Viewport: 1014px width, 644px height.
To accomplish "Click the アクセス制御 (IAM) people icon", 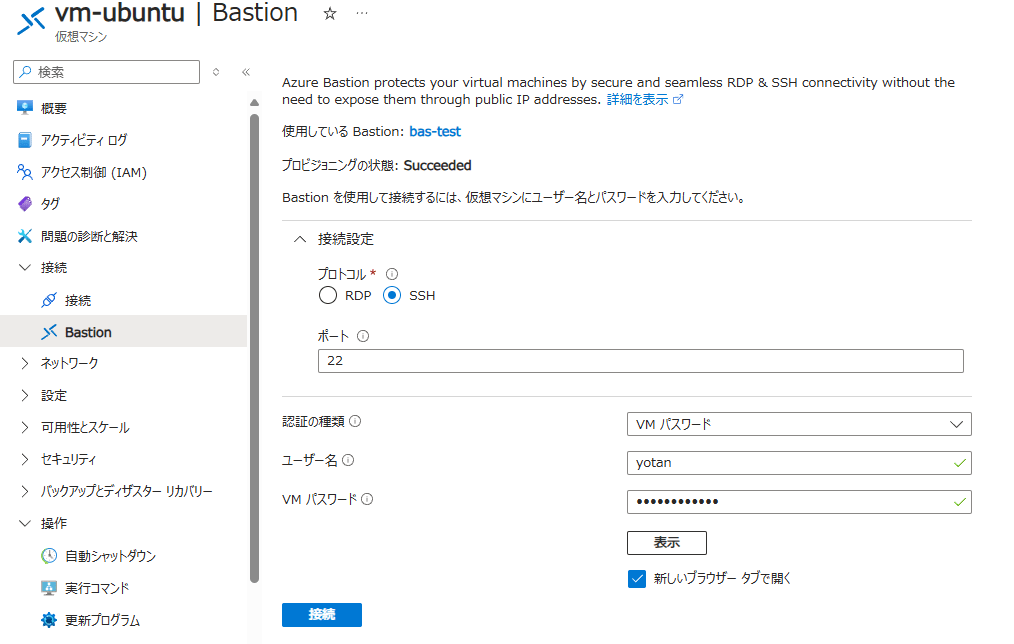I will (25, 172).
